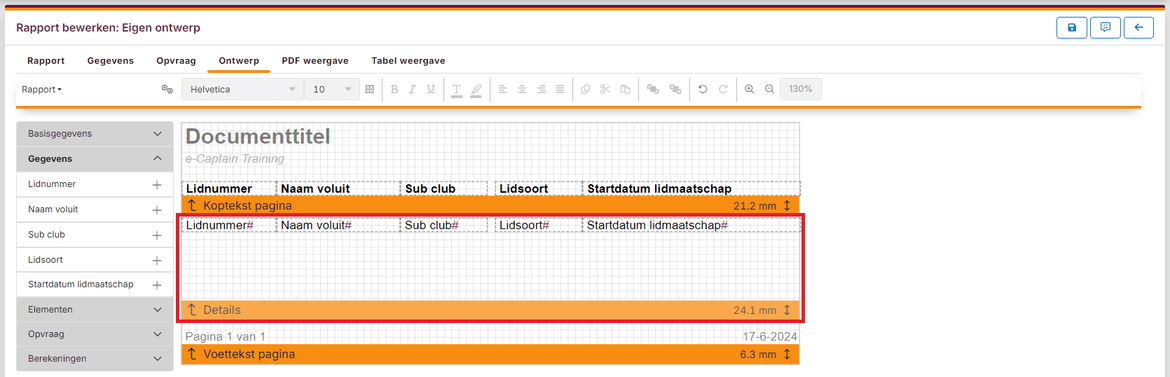Expand the Berekeningen panel section
The image size is (1170, 377).
[x=95, y=358]
